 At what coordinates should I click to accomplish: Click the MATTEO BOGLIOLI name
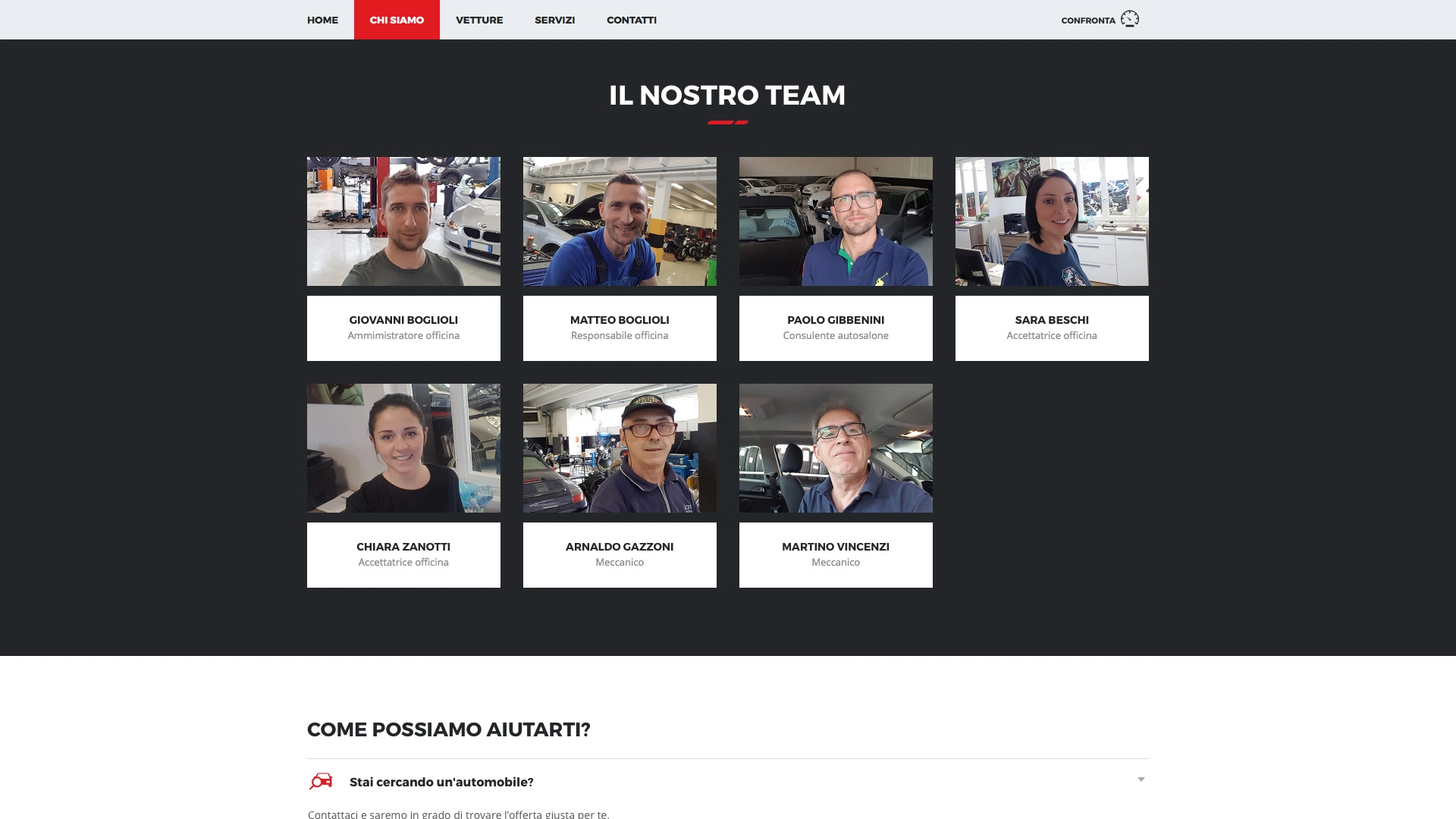620,320
